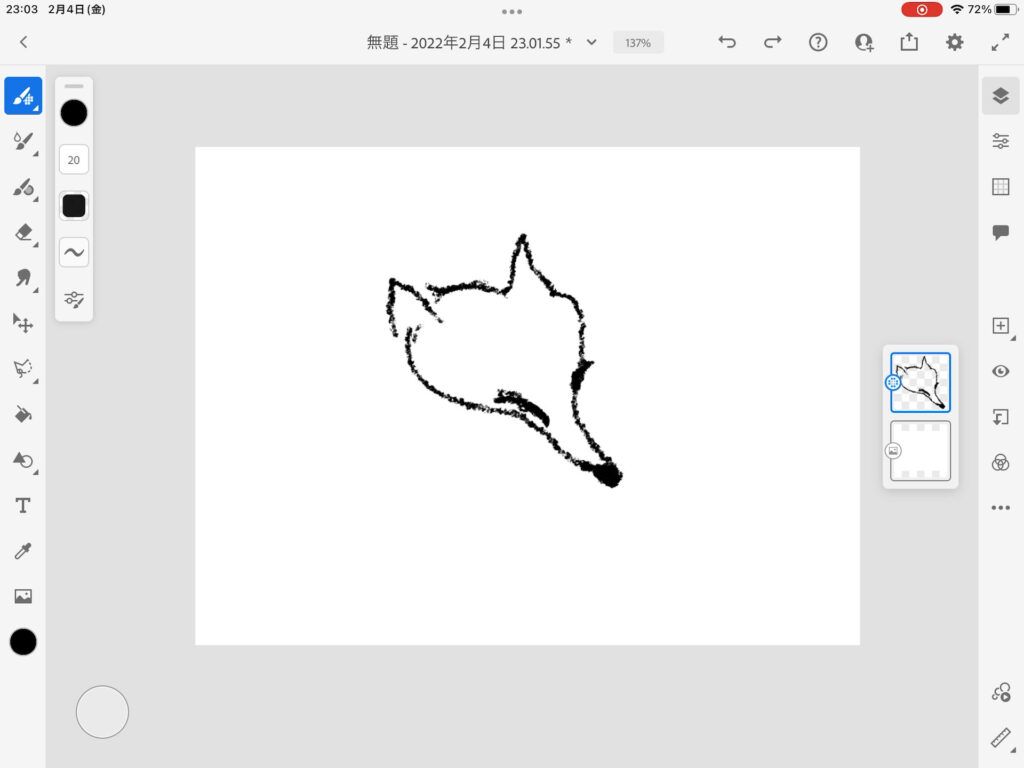Toggle the Layers panel
This screenshot has width=1024, height=768.
1000,96
